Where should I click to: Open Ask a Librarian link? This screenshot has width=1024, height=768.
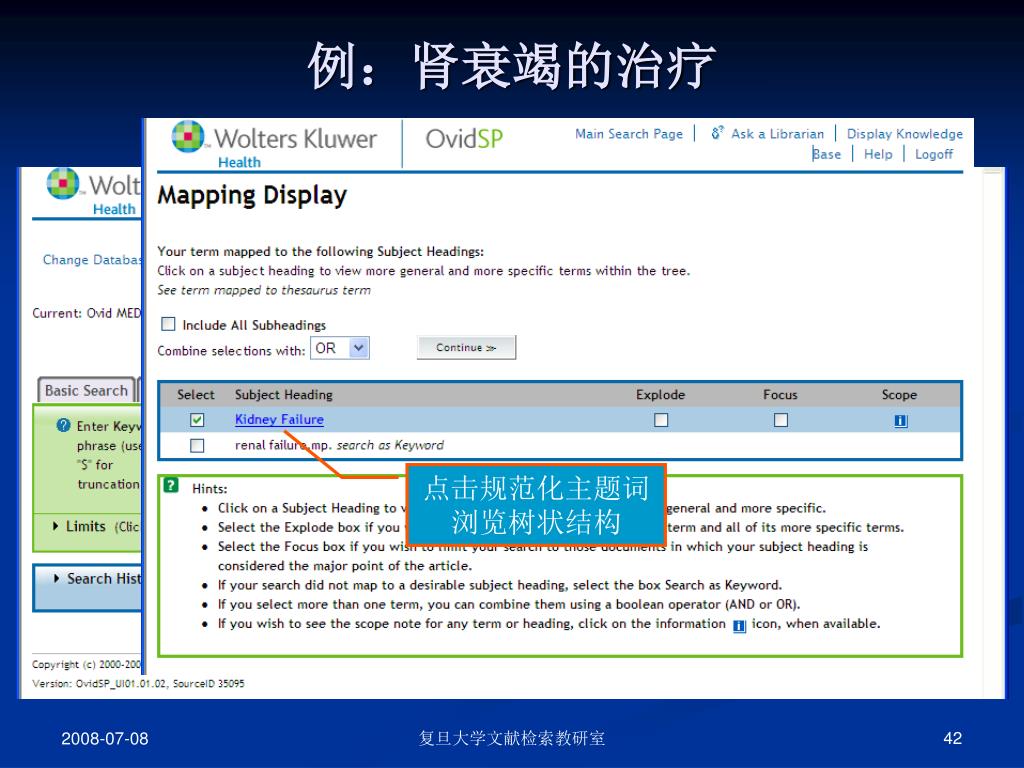pos(777,134)
